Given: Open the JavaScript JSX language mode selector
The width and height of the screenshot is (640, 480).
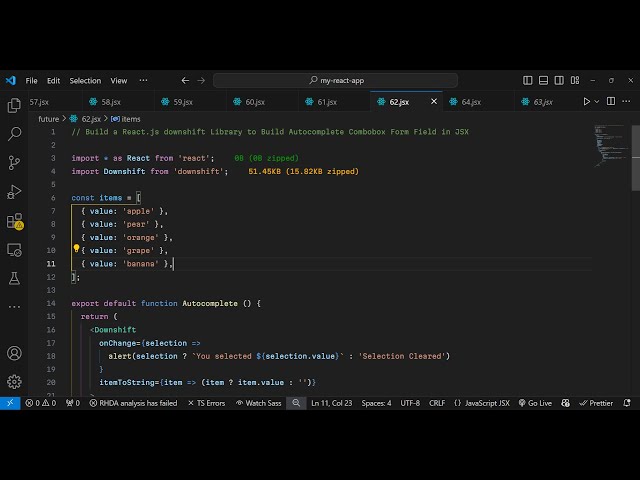Looking at the screenshot, I should tap(482, 403).
